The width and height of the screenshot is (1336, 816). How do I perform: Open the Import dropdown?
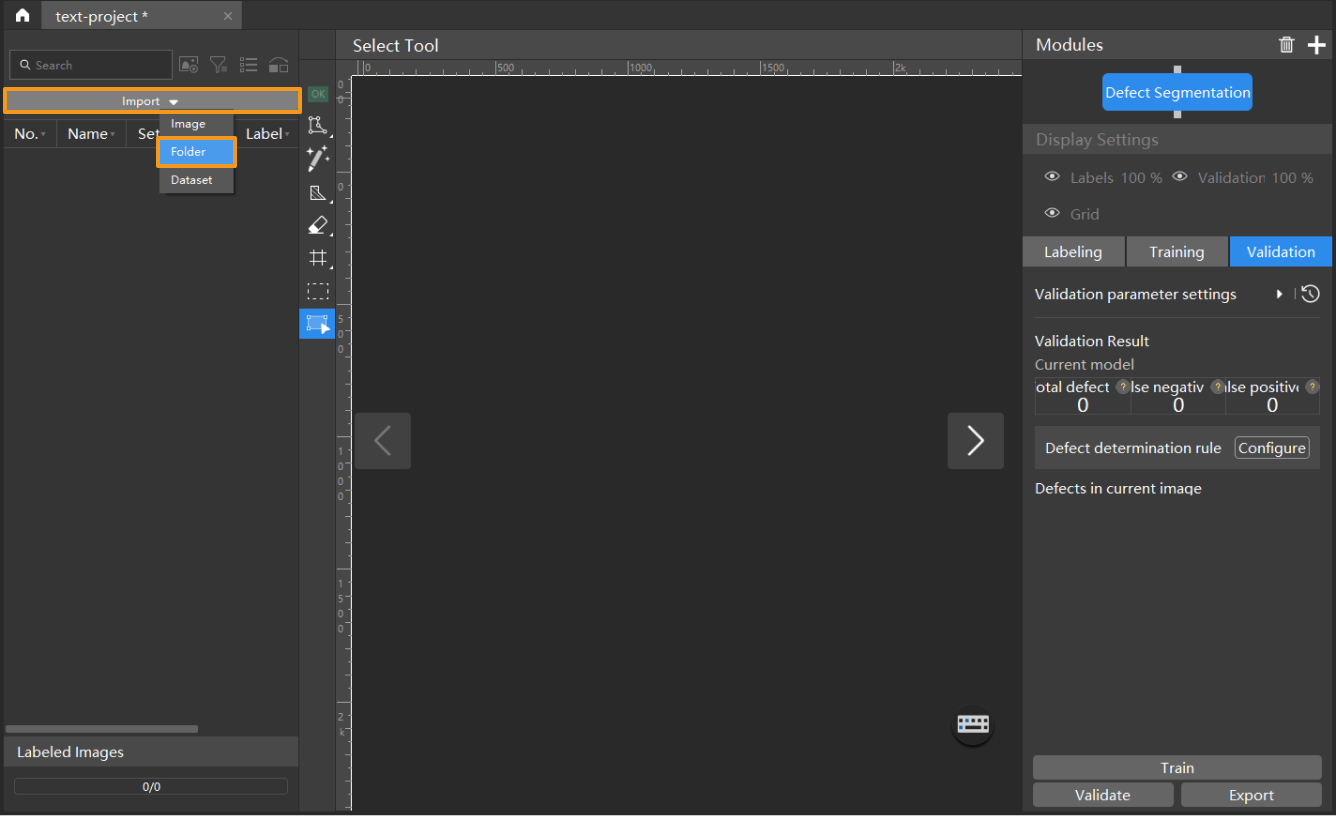[152, 101]
